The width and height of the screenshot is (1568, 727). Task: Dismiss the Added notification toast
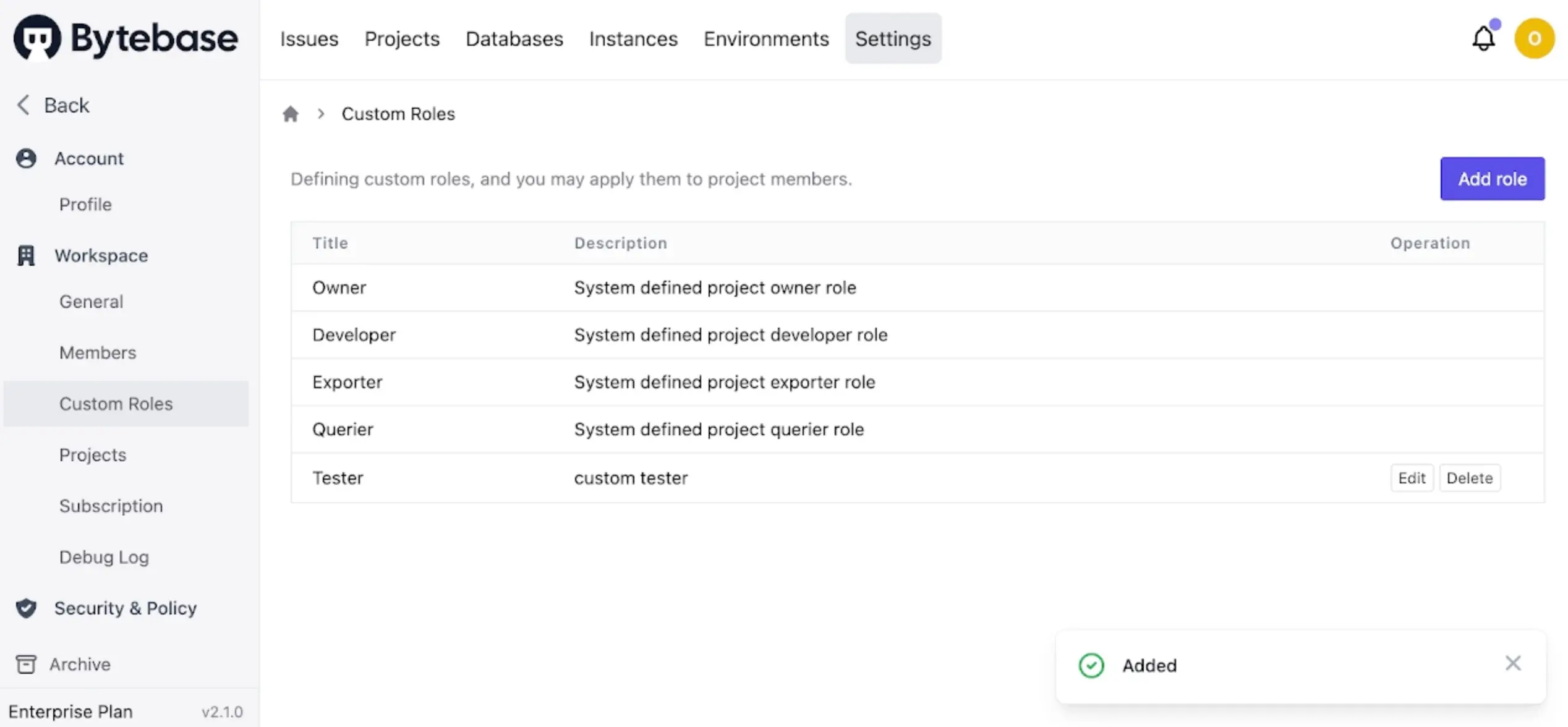coord(1512,663)
